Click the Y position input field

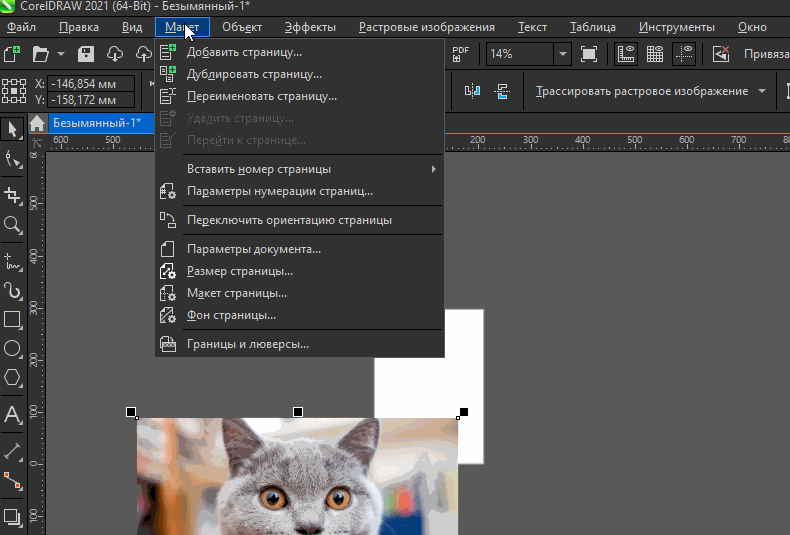coord(91,100)
